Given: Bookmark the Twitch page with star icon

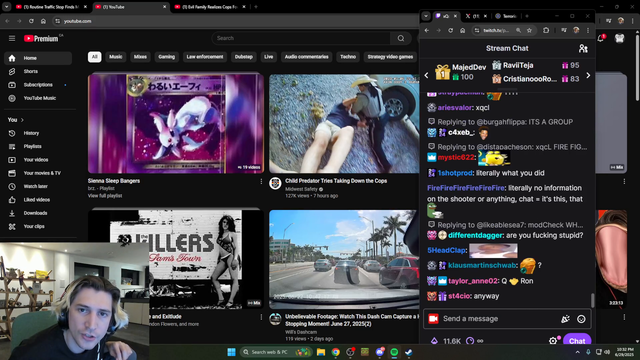Looking at the screenshot, I should coord(529,31).
